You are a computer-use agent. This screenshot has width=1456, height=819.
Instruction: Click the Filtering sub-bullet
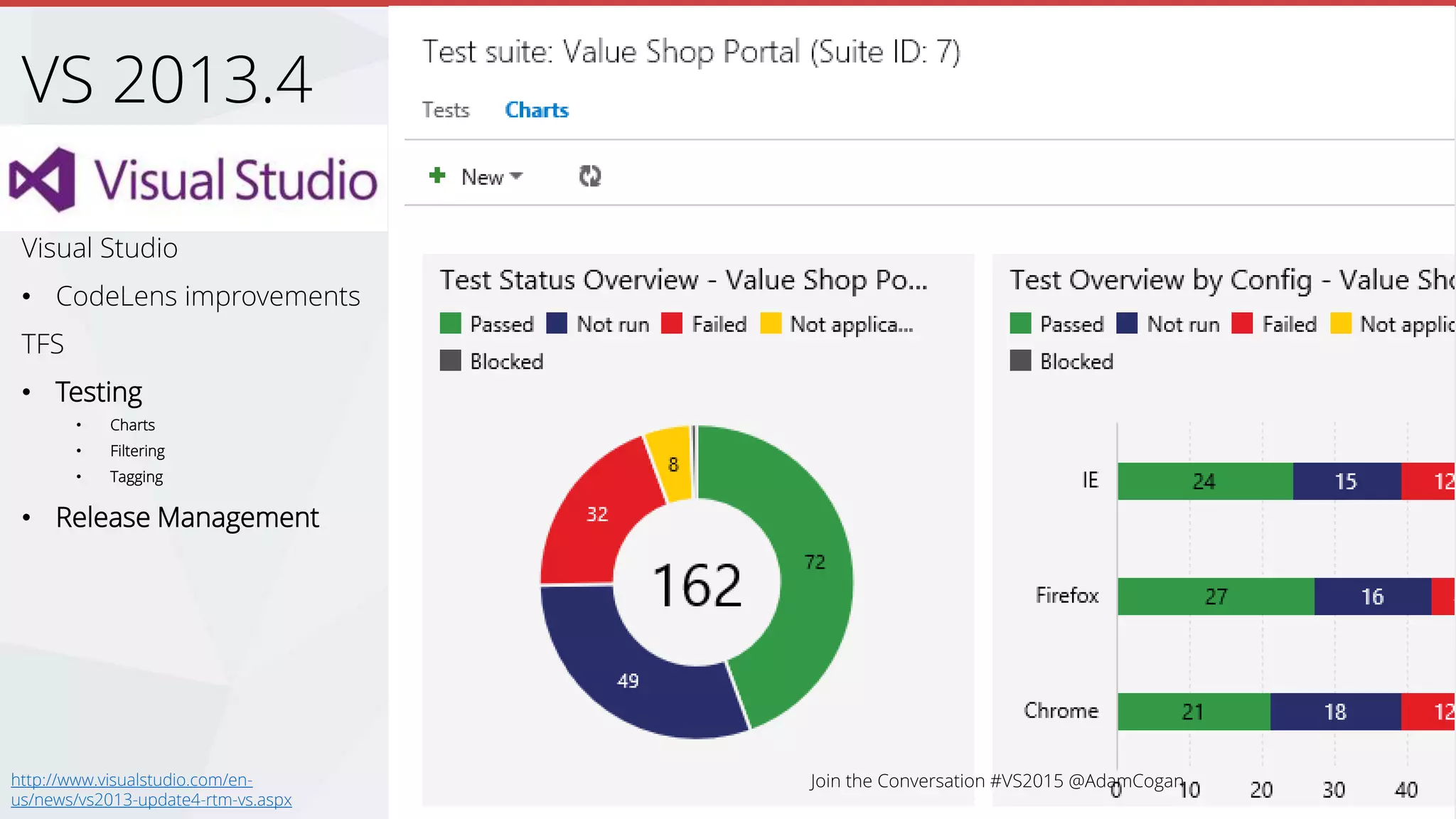point(137,451)
